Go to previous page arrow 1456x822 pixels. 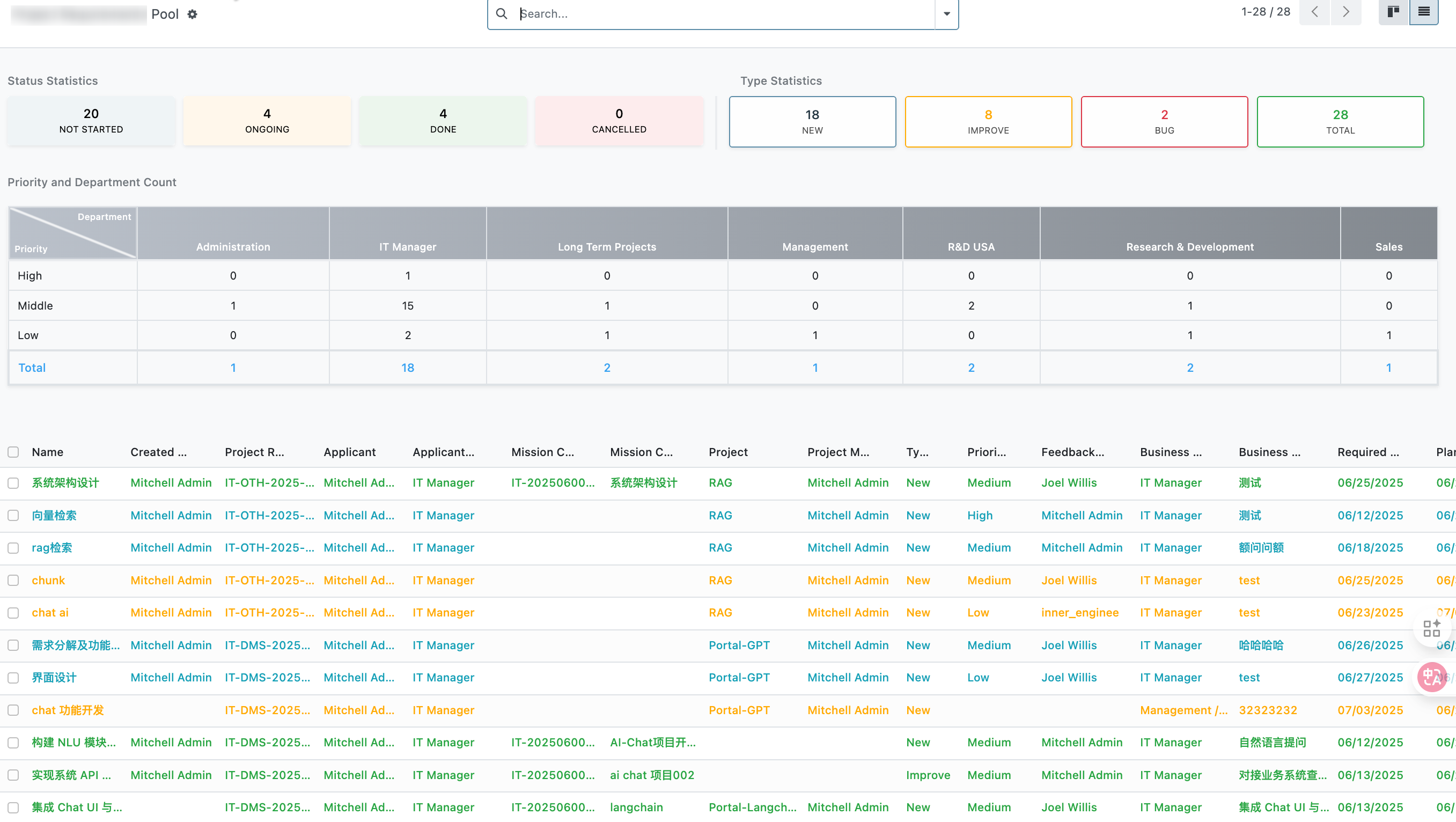pos(1315,12)
